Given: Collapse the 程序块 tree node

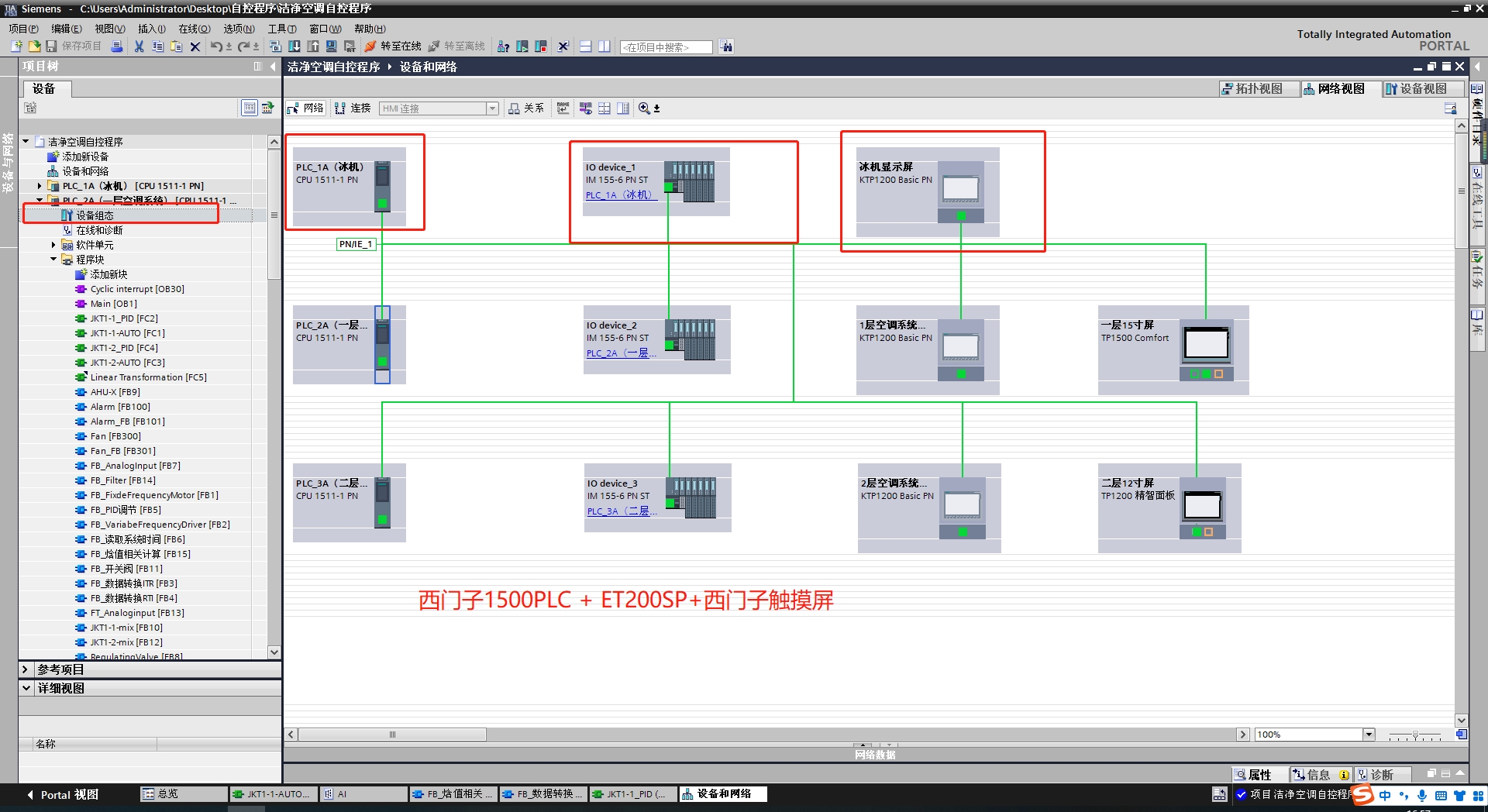Looking at the screenshot, I should pos(53,260).
